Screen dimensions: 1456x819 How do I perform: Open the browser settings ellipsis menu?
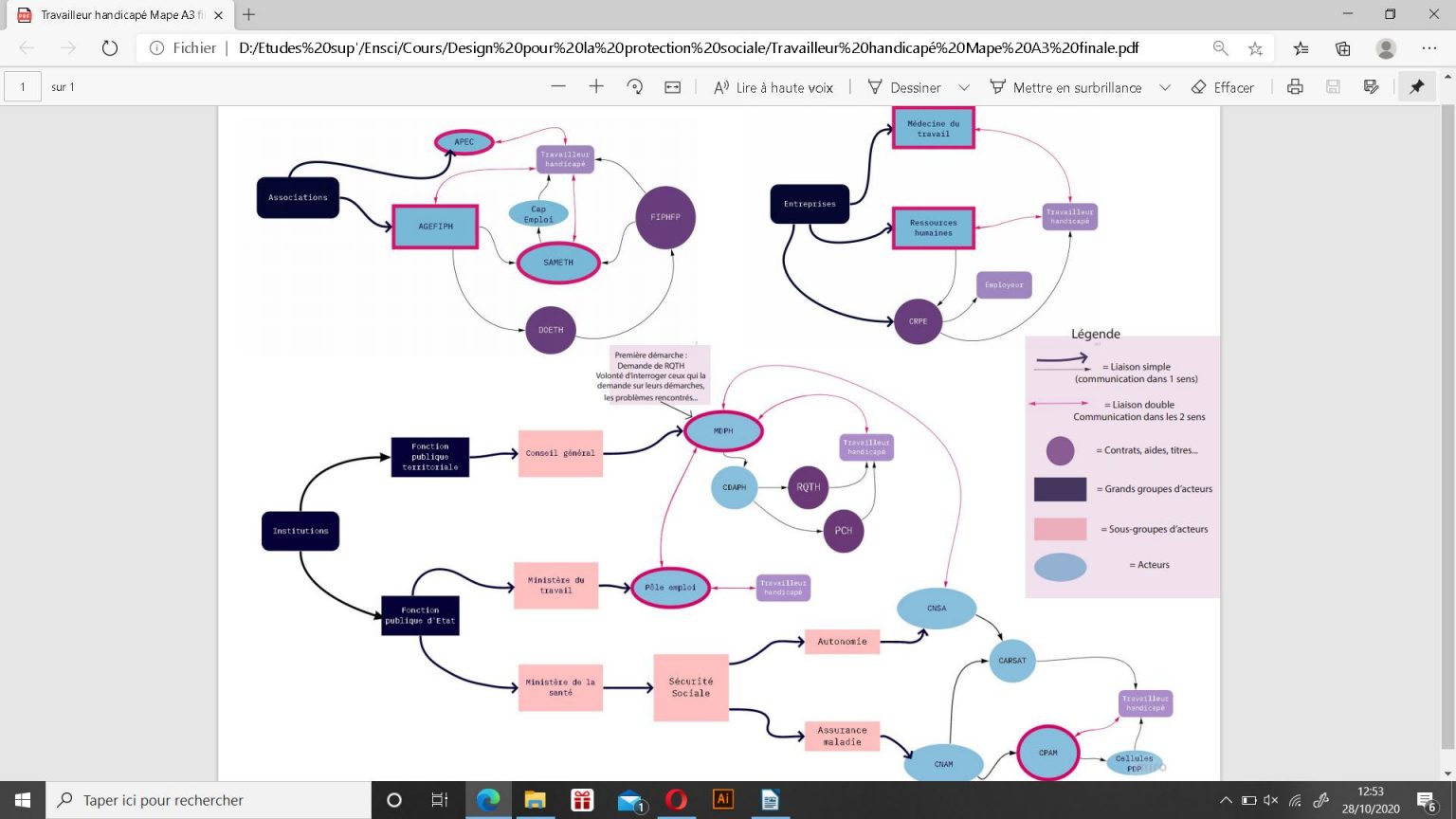(1429, 48)
